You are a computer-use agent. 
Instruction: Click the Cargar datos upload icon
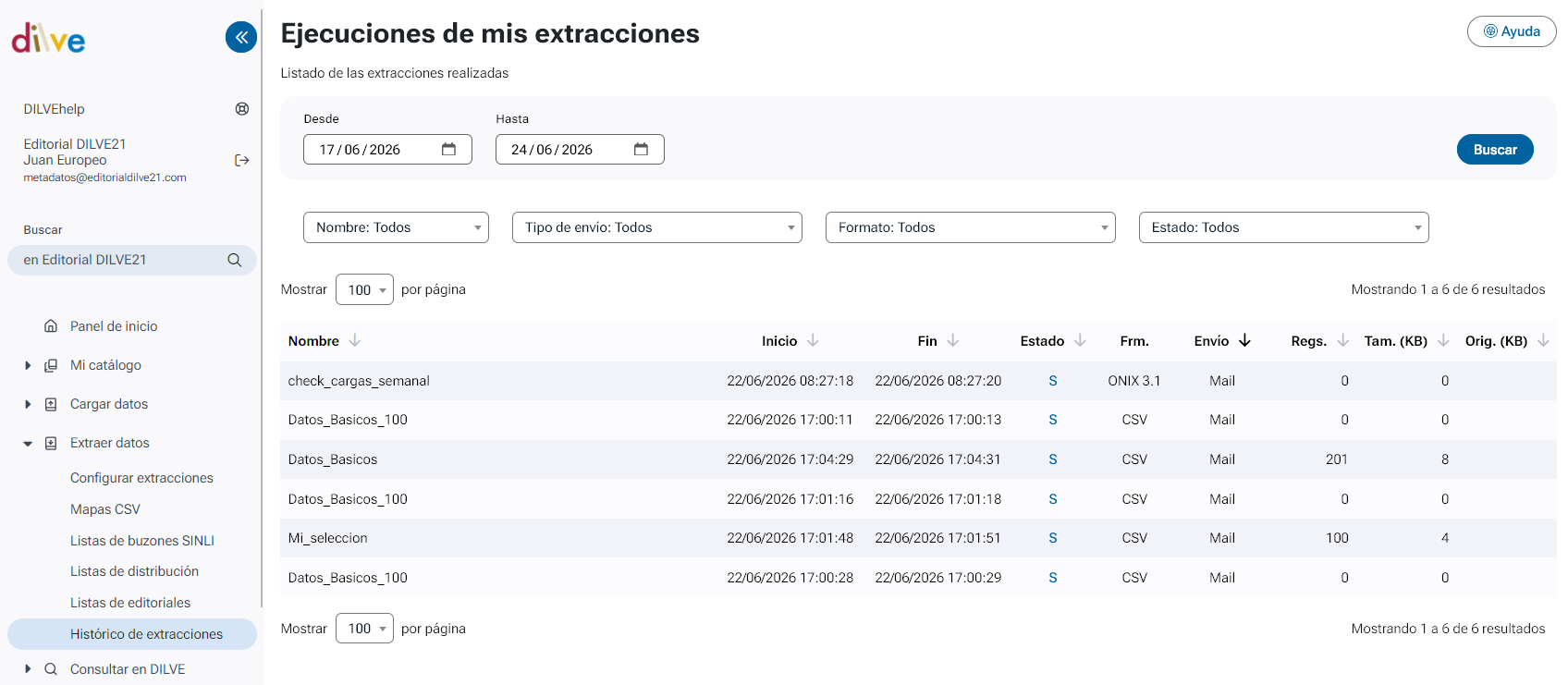point(51,404)
